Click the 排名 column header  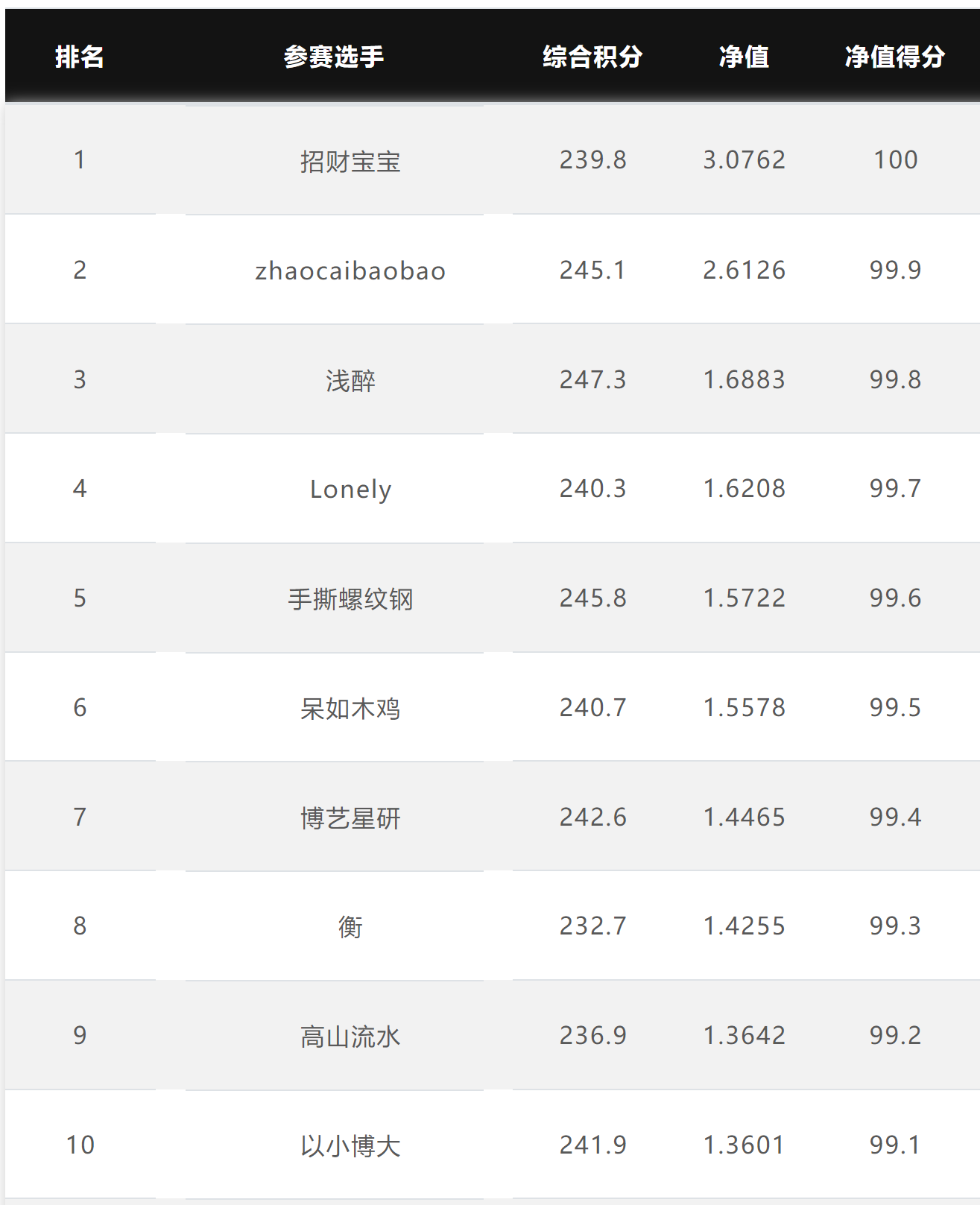(80, 57)
